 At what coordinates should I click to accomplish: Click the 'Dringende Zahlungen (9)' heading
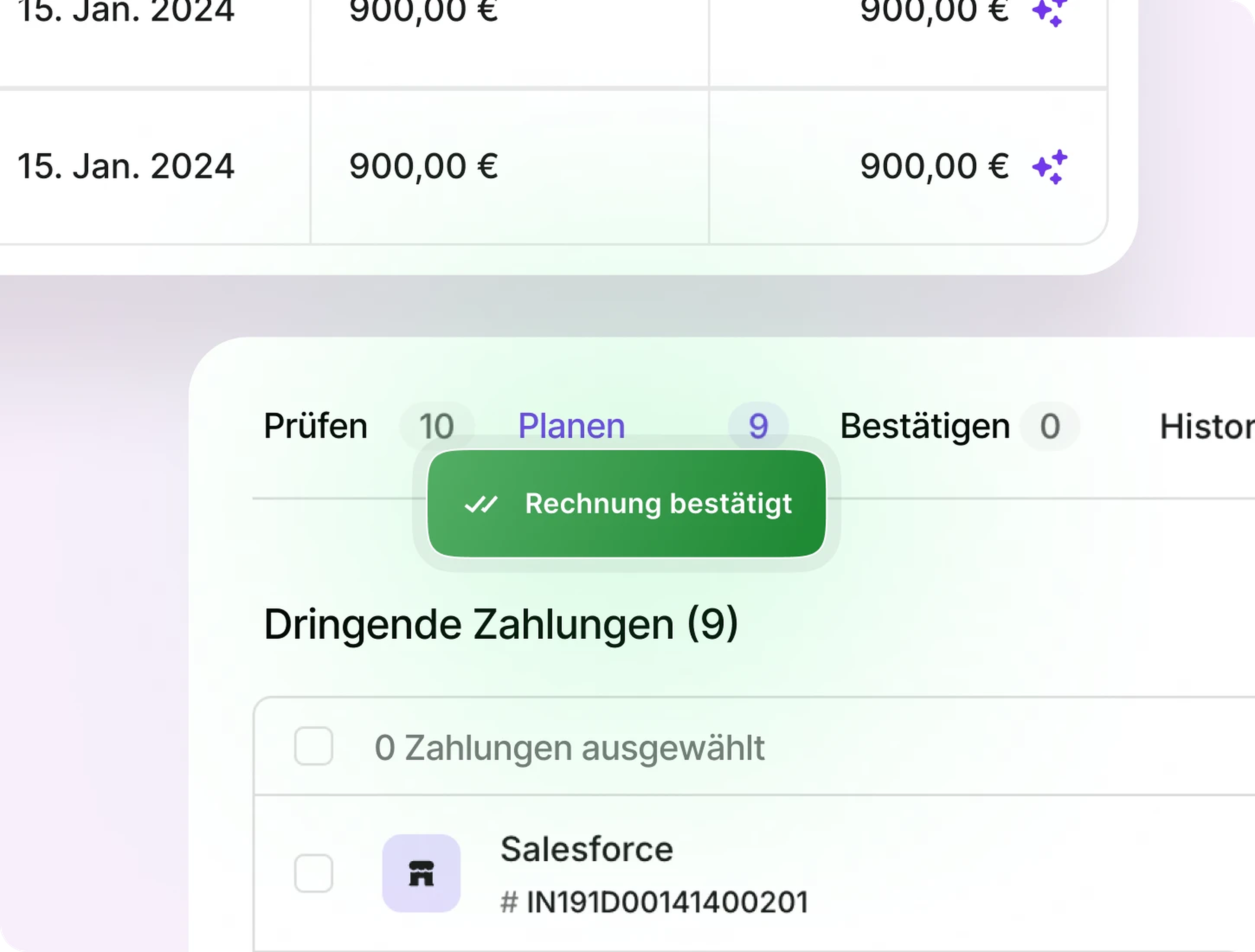(x=501, y=625)
